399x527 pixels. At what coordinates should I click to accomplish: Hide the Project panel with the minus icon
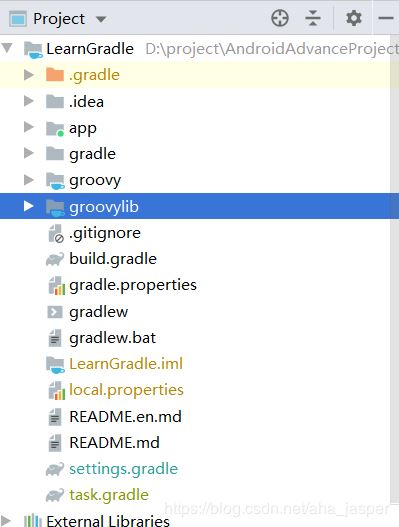point(386,18)
